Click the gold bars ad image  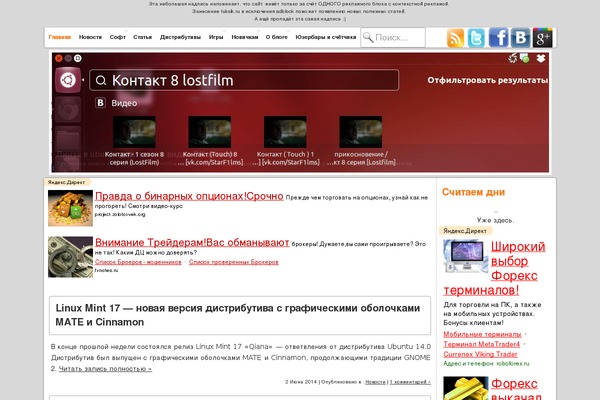click(70, 208)
